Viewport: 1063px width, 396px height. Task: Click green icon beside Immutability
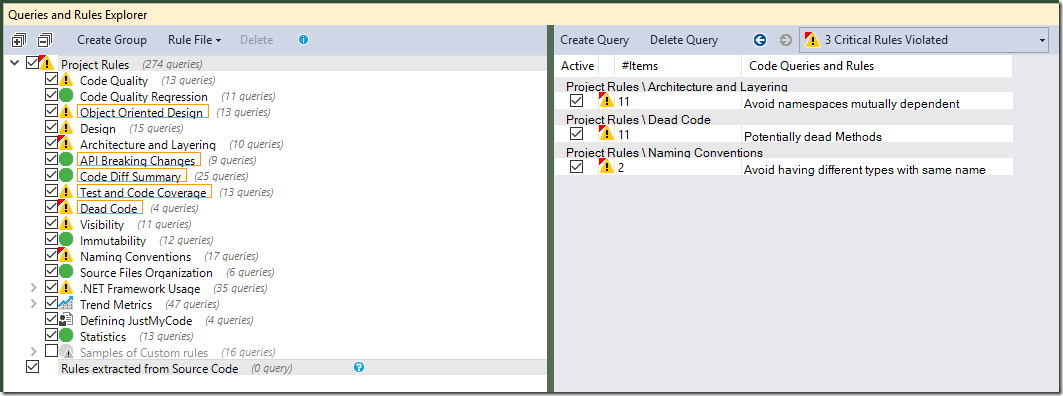(66, 240)
